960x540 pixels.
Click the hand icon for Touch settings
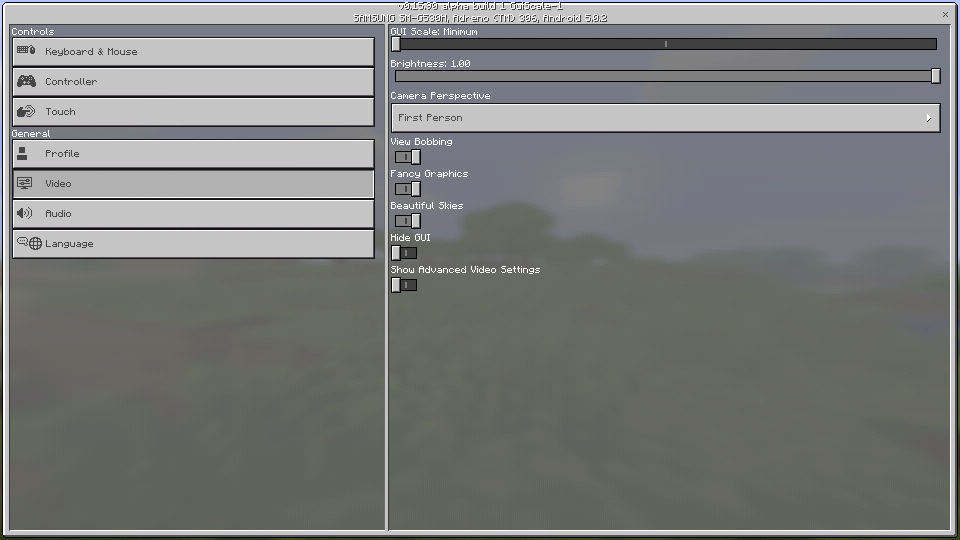point(26,111)
